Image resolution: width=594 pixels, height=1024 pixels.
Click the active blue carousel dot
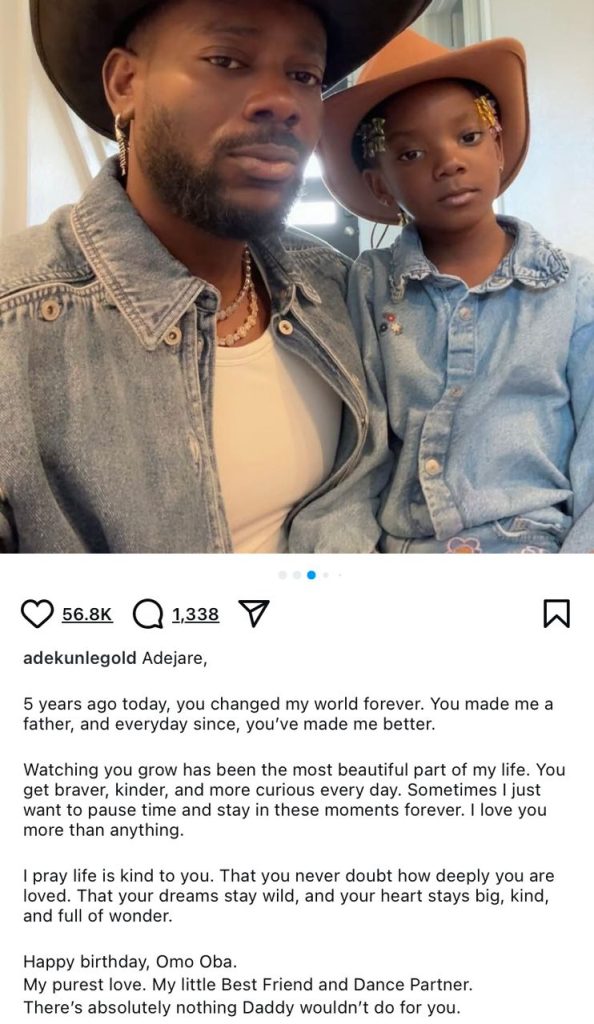311,575
